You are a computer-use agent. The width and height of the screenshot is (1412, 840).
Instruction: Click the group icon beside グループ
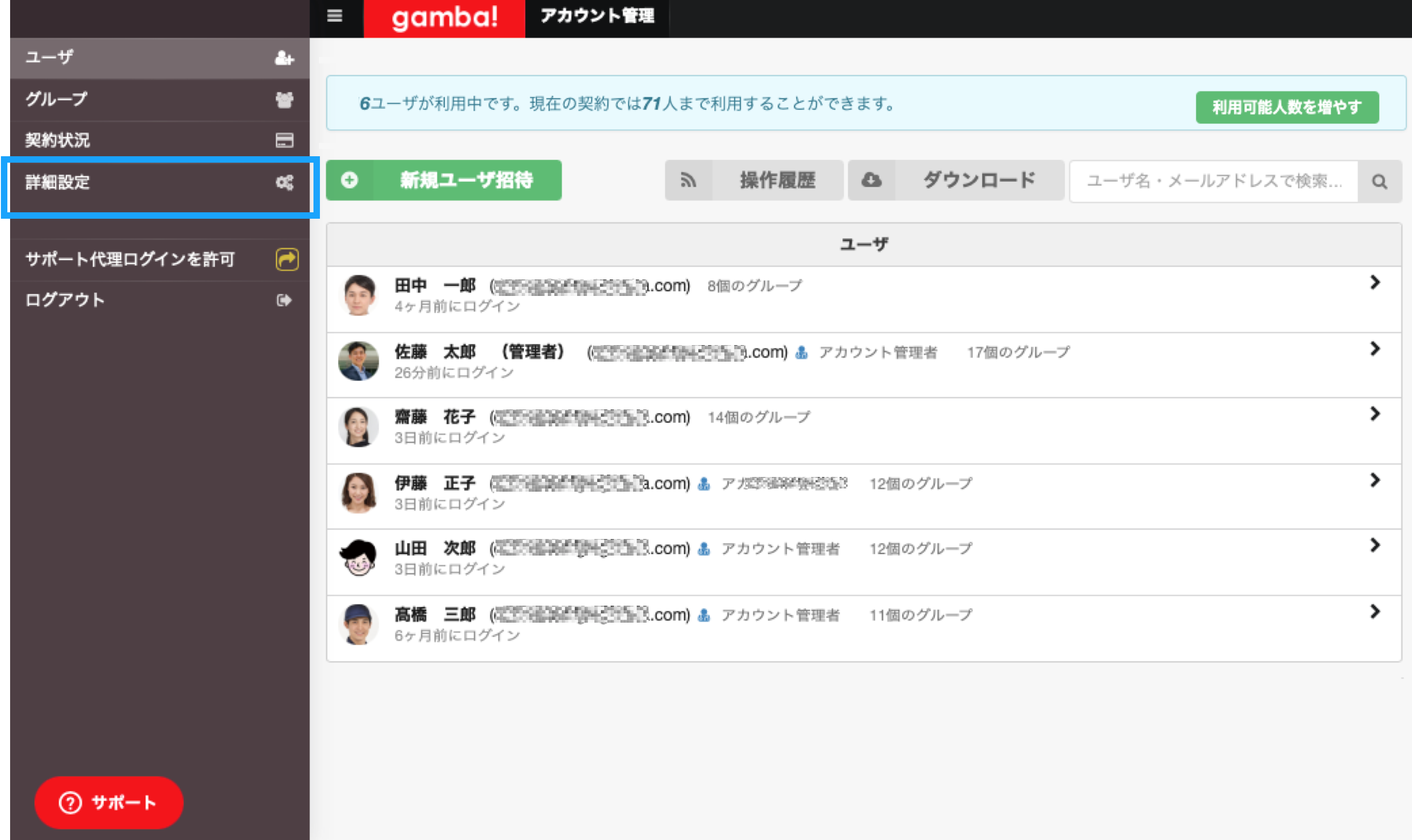pos(284,100)
